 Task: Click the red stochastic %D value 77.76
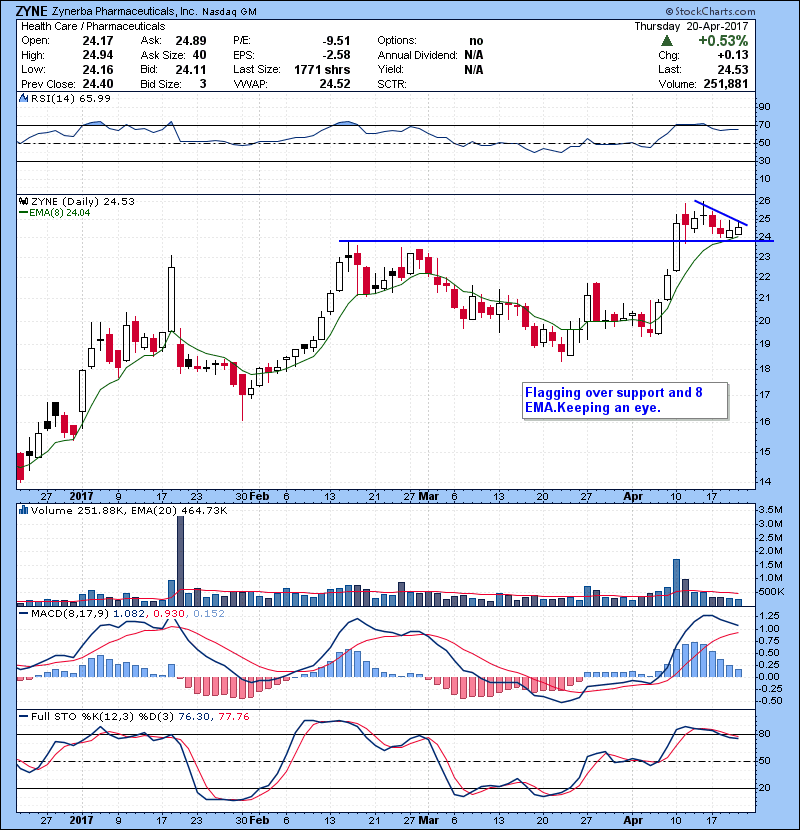point(233,717)
